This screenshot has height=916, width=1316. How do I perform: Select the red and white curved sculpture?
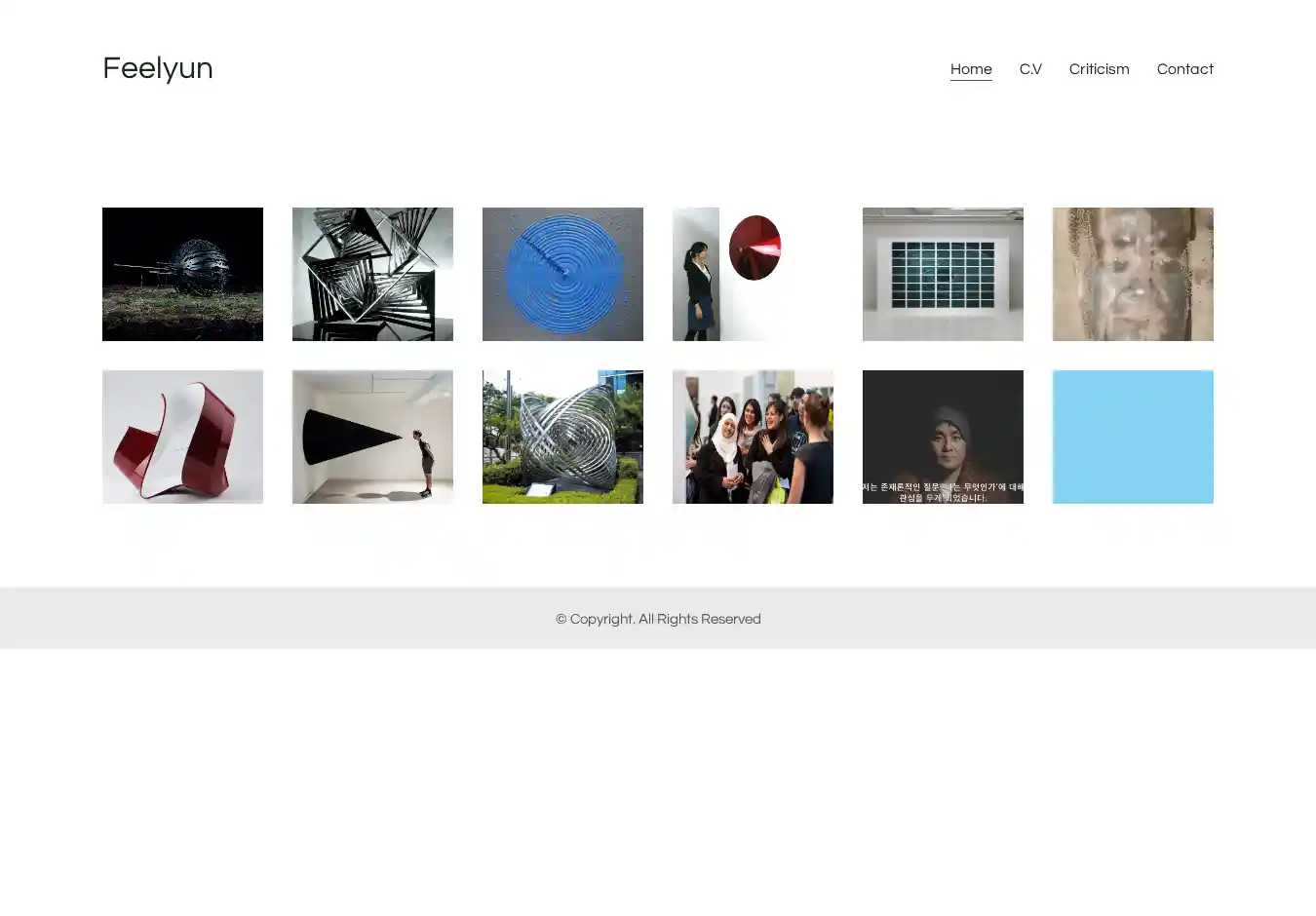pyautogui.click(x=182, y=437)
